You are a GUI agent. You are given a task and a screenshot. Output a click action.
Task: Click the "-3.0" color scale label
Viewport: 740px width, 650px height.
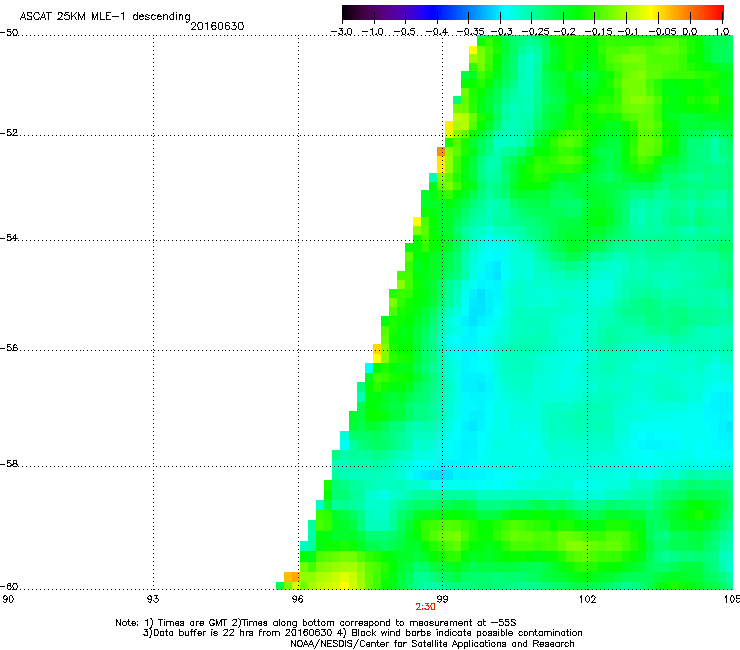342,32
